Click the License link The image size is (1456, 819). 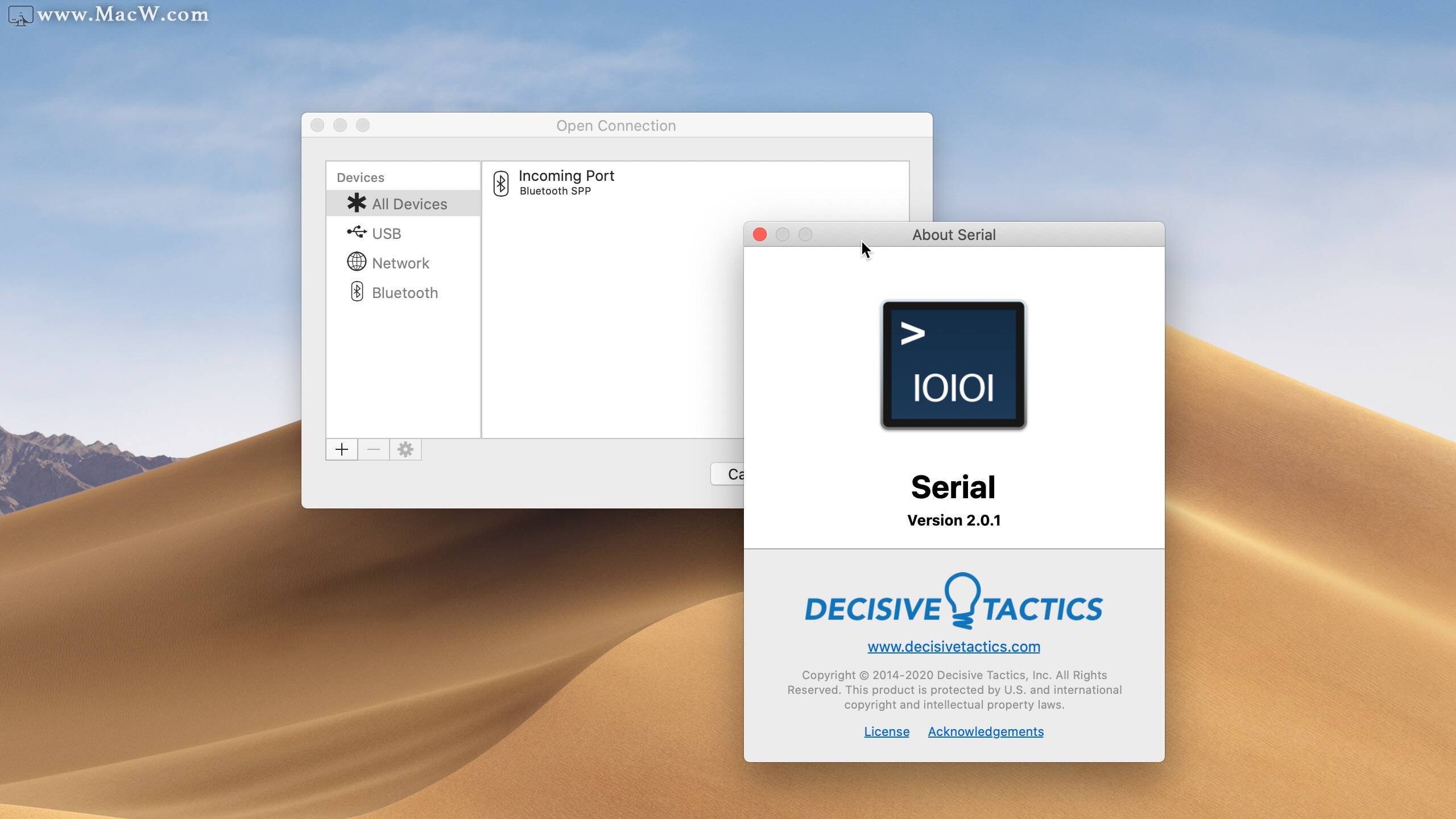point(886,731)
